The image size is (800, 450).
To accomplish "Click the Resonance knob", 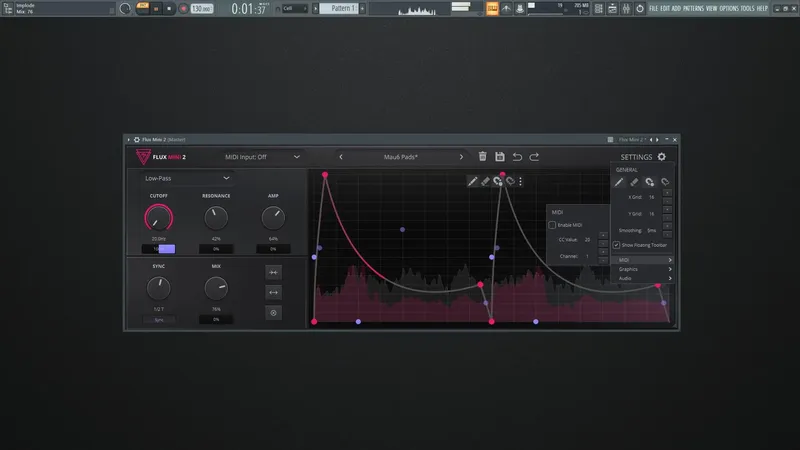I will (216, 218).
